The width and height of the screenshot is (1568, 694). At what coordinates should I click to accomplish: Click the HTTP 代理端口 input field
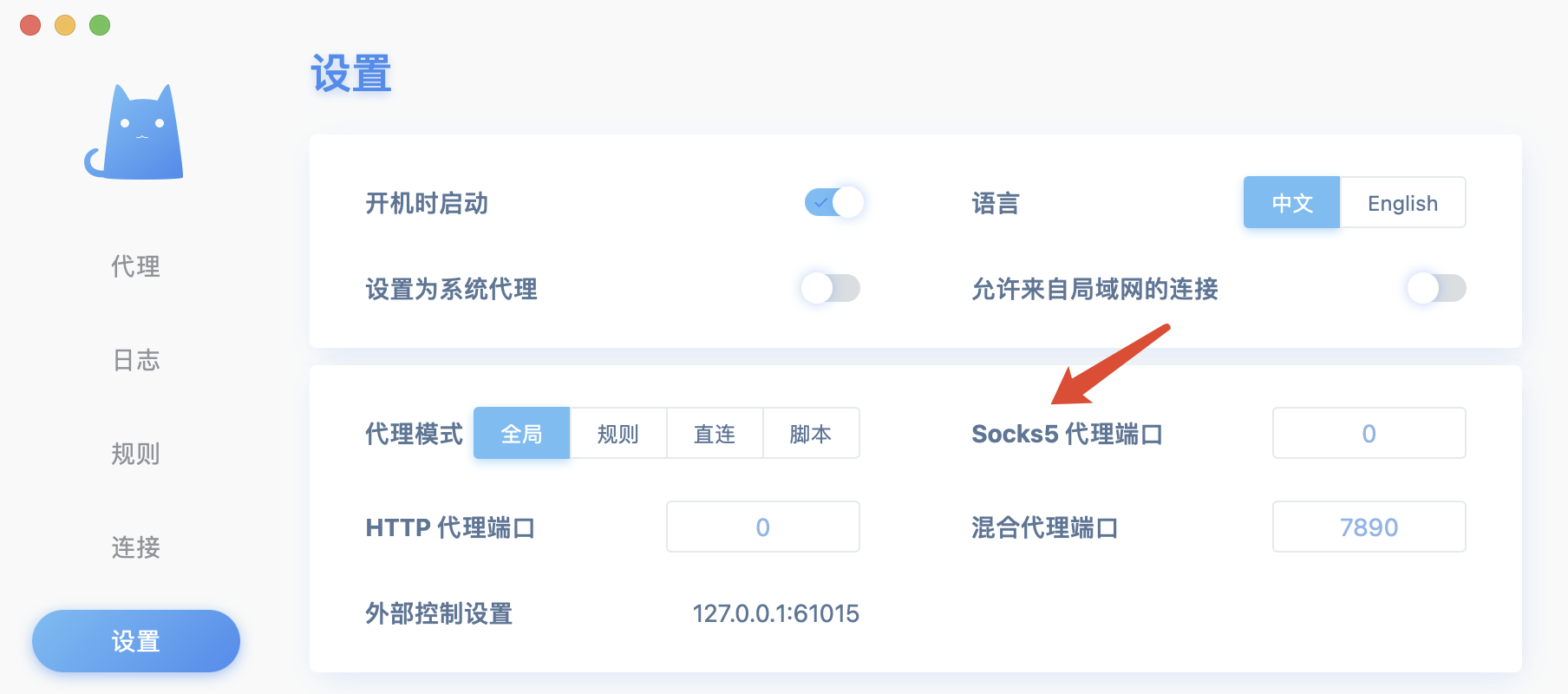pos(763,527)
